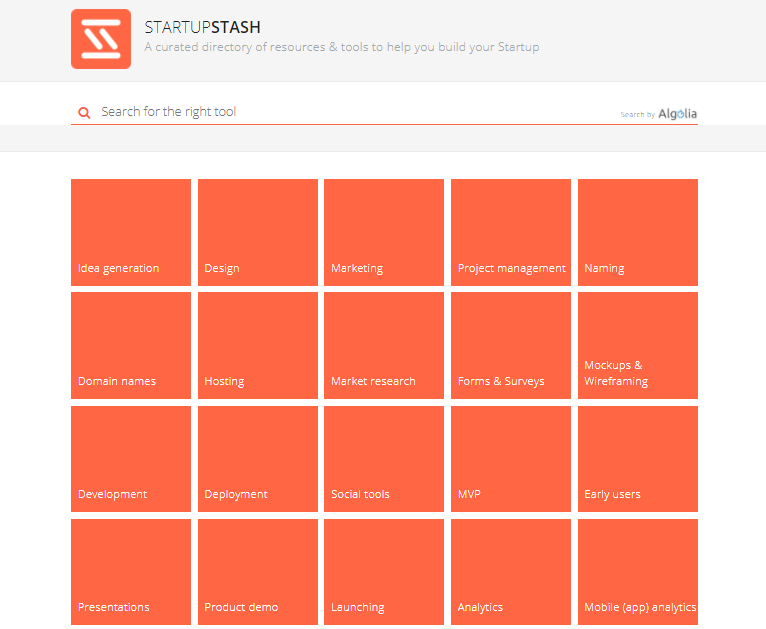
Task: Click the STARTUPSTASH title text
Action: click(202, 27)
